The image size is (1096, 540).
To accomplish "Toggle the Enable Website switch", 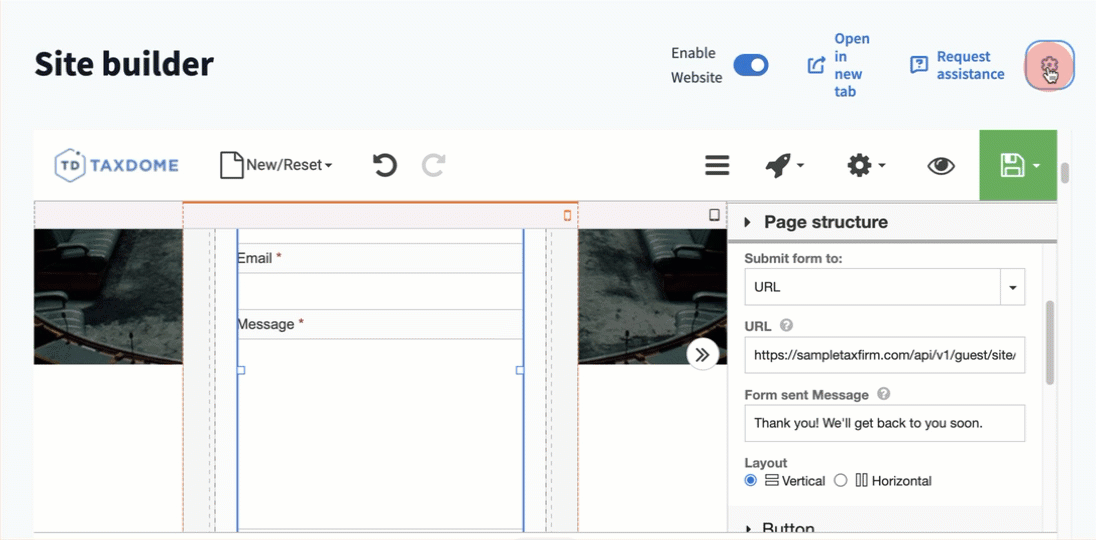I will point(751,65).
